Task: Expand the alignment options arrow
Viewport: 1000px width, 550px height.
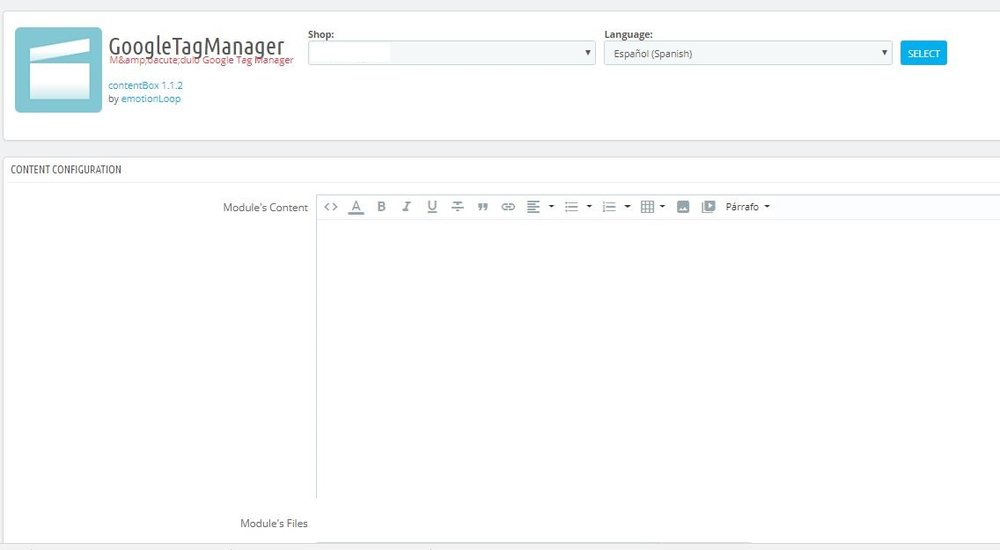Action: pyautogui.click(x=551, y=207)
